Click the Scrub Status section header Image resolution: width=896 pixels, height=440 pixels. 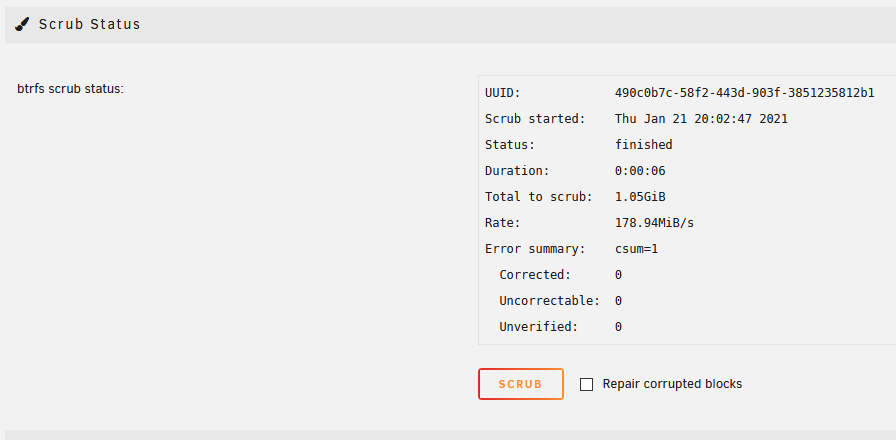coord(450,25)
